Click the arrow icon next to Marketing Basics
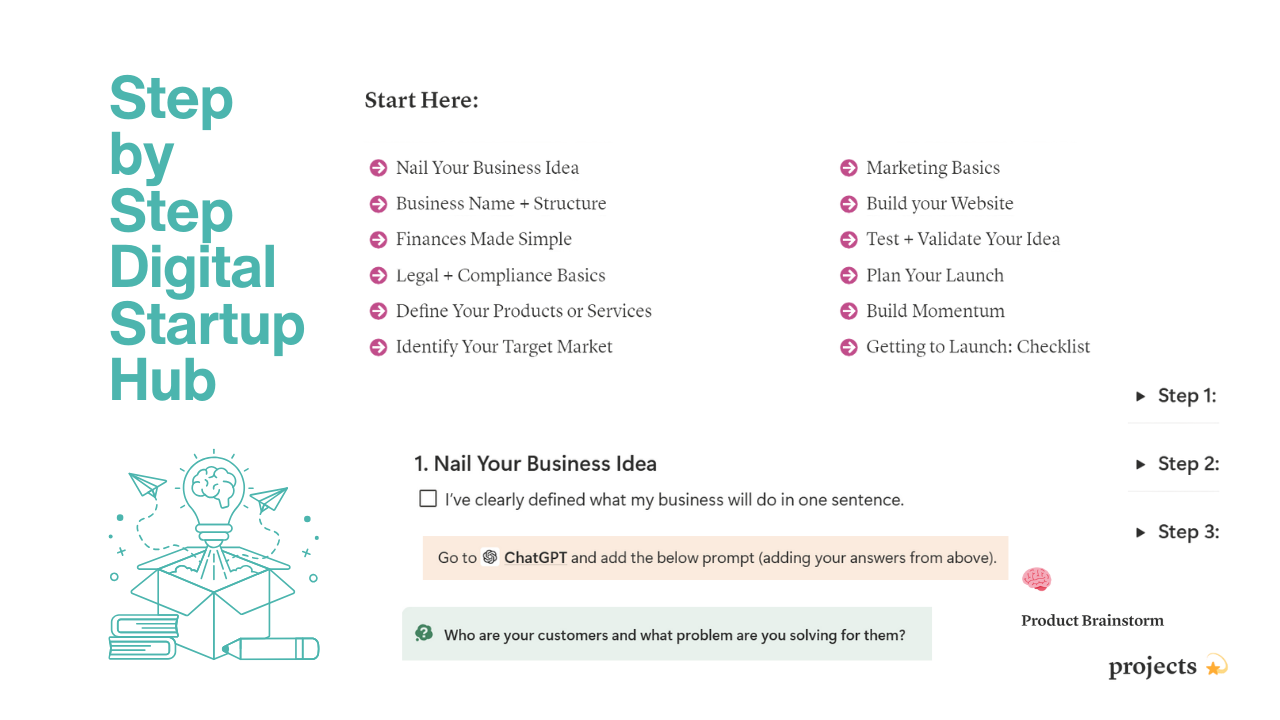This screenshot has height=720, width=1280. [849, 168]
